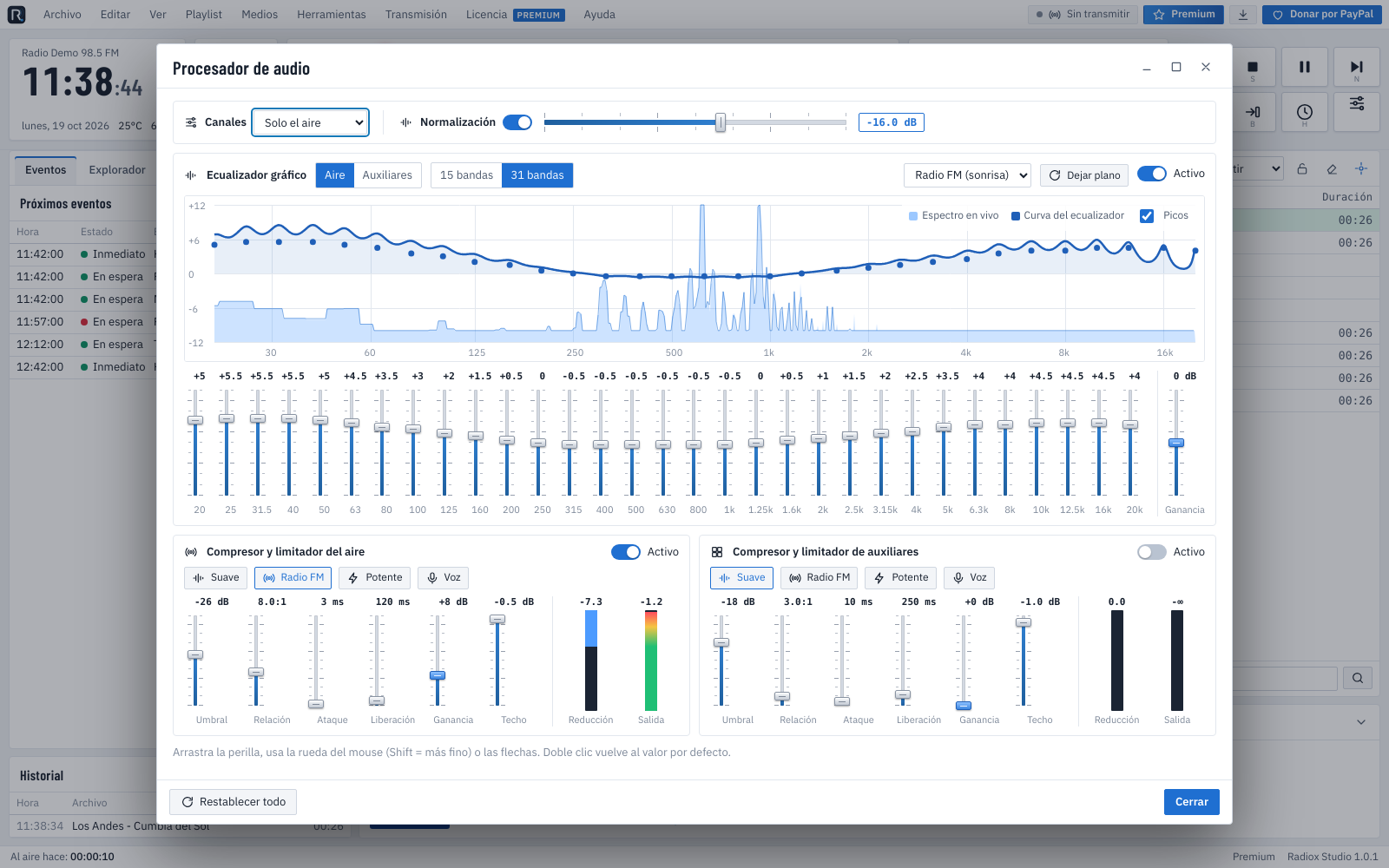Click the padlock icon in background toolbar

coord(1302,169)
